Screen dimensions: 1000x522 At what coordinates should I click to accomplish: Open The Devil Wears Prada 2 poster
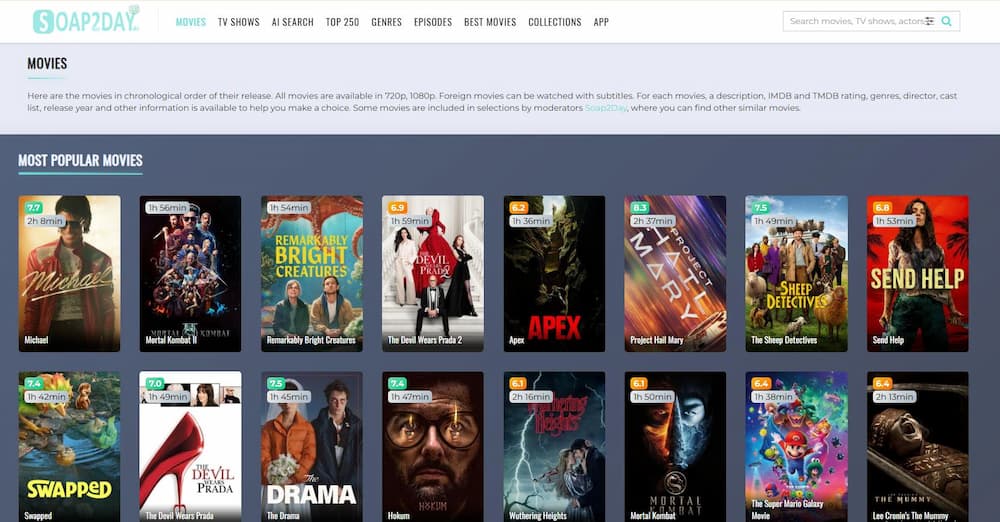[433, 274]
